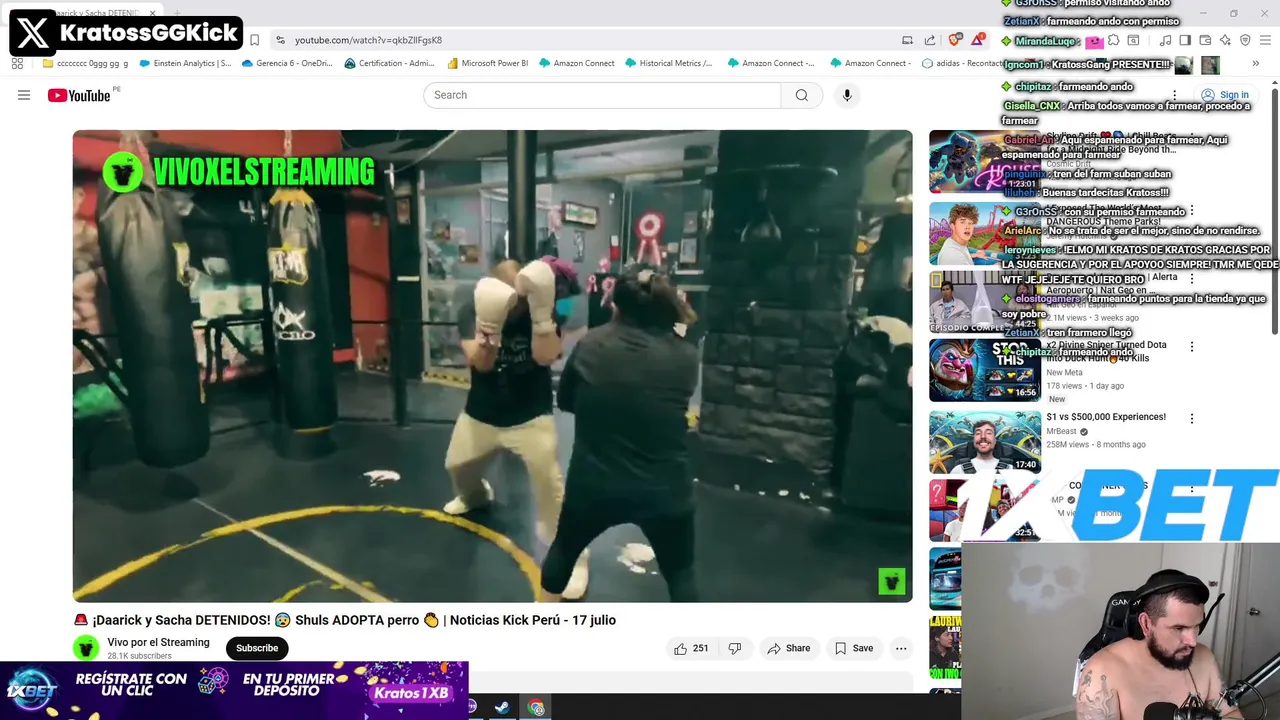Click the cast/install screen icon in address bar
This screenshot has width=1280, height=720.
coord(907,40)
